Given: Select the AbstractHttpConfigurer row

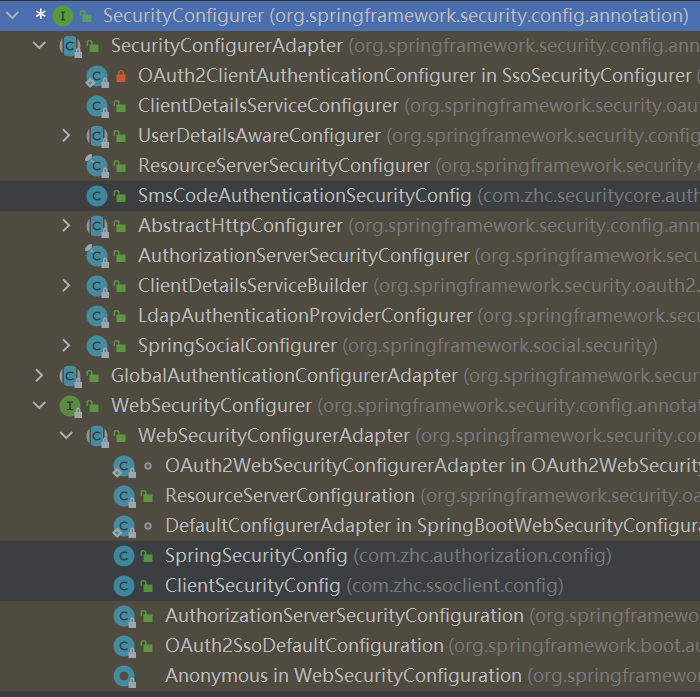Looking at the screenshot, I should tap(350, 225).
